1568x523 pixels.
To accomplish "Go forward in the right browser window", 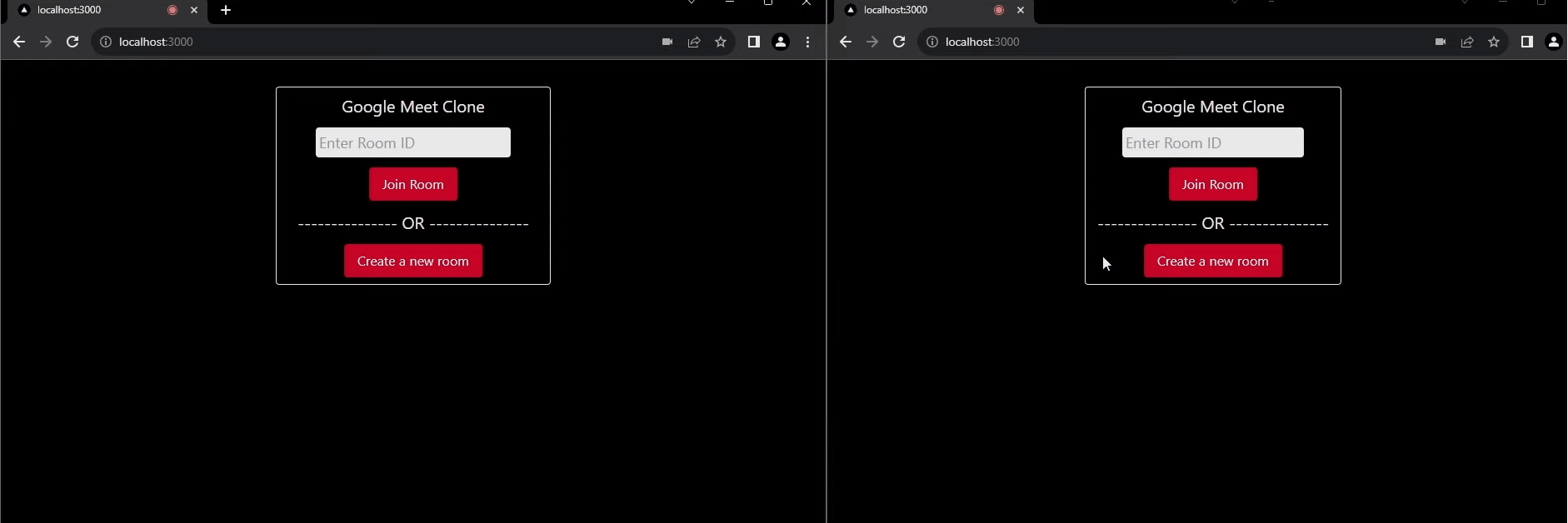I will [x=872, y=42].
